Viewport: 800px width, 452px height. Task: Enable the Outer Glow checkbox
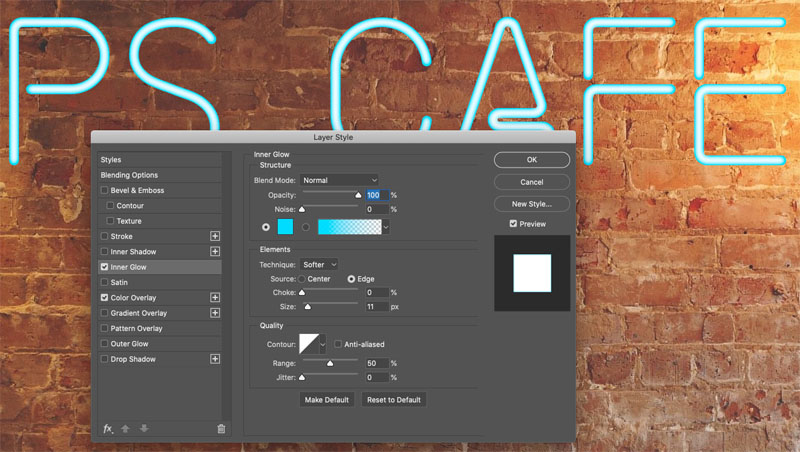click(105, 344)
